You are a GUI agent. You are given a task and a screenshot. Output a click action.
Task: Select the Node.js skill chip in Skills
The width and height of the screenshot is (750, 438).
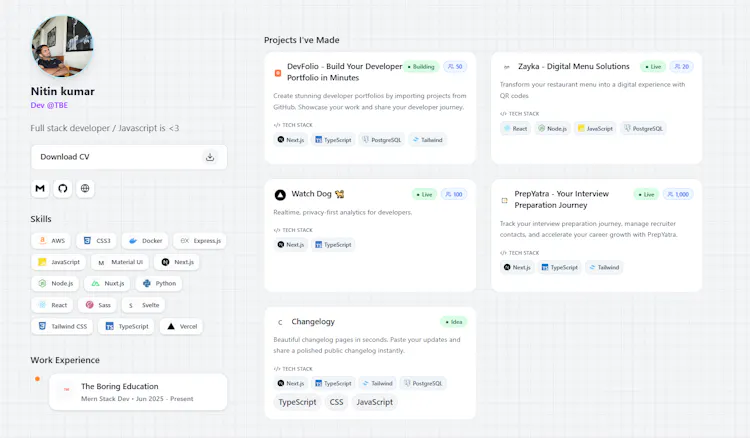coord(55,284)
